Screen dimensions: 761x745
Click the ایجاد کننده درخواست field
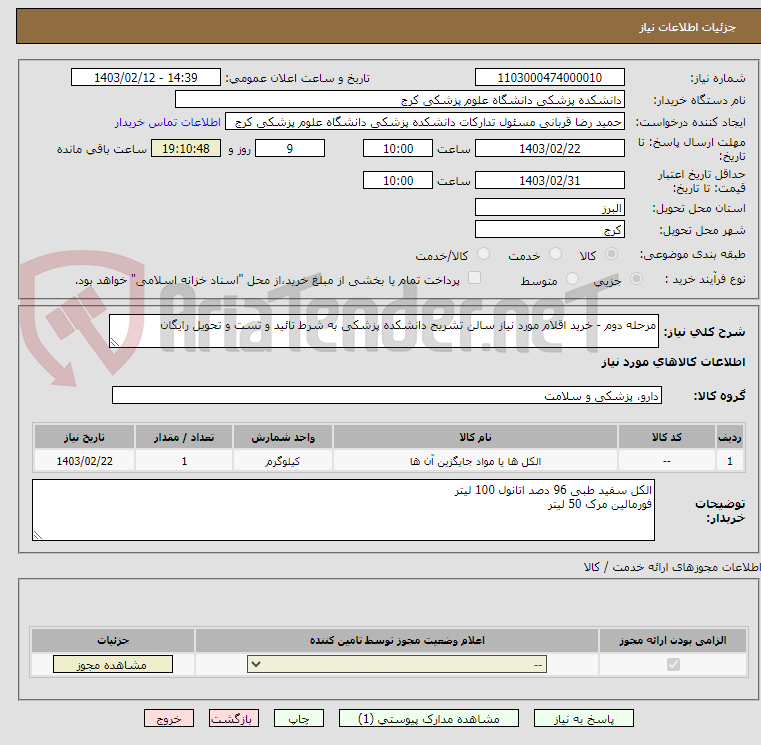pos(425,122)
